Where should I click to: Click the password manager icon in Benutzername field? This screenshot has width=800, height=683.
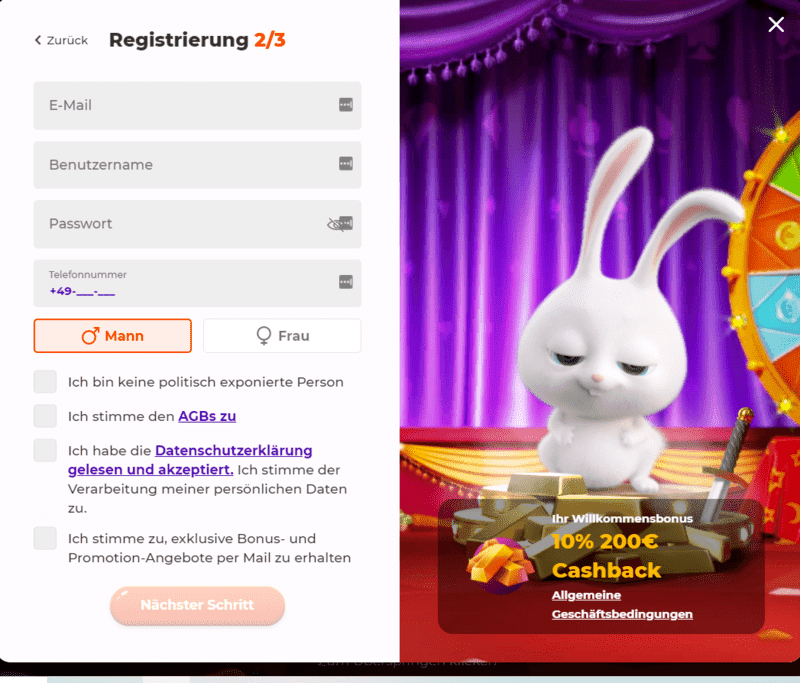(x=346, y=164)
